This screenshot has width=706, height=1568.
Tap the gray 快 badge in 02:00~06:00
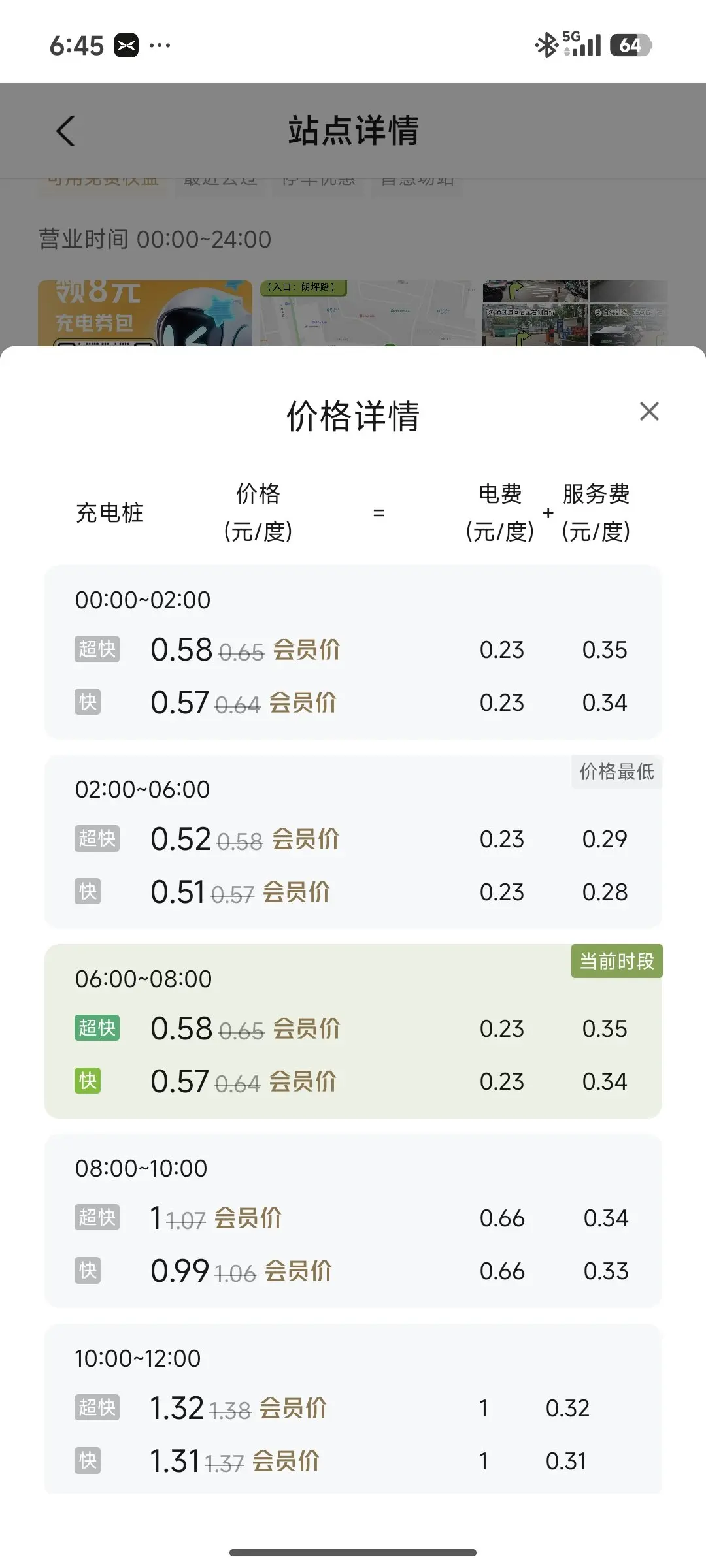(88, 891)
